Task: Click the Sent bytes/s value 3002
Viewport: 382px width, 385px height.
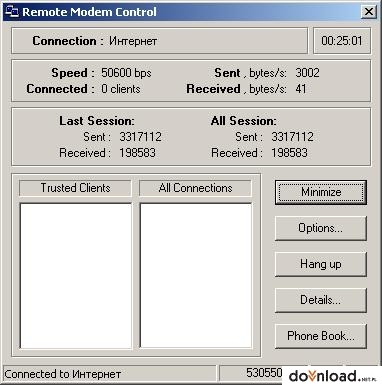Action: [x=307, y=73]
